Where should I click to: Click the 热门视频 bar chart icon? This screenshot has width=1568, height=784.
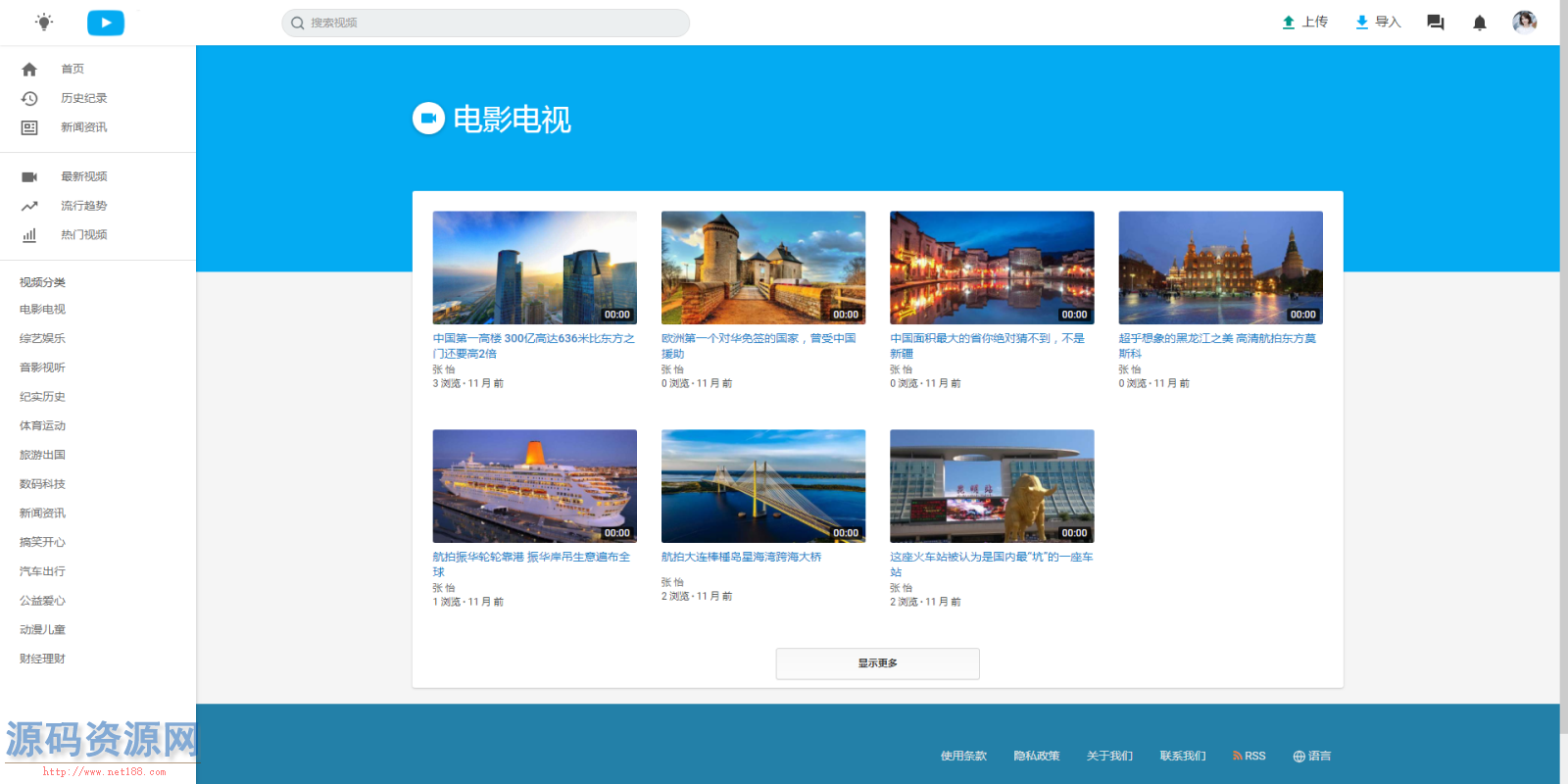click(29, 235)
